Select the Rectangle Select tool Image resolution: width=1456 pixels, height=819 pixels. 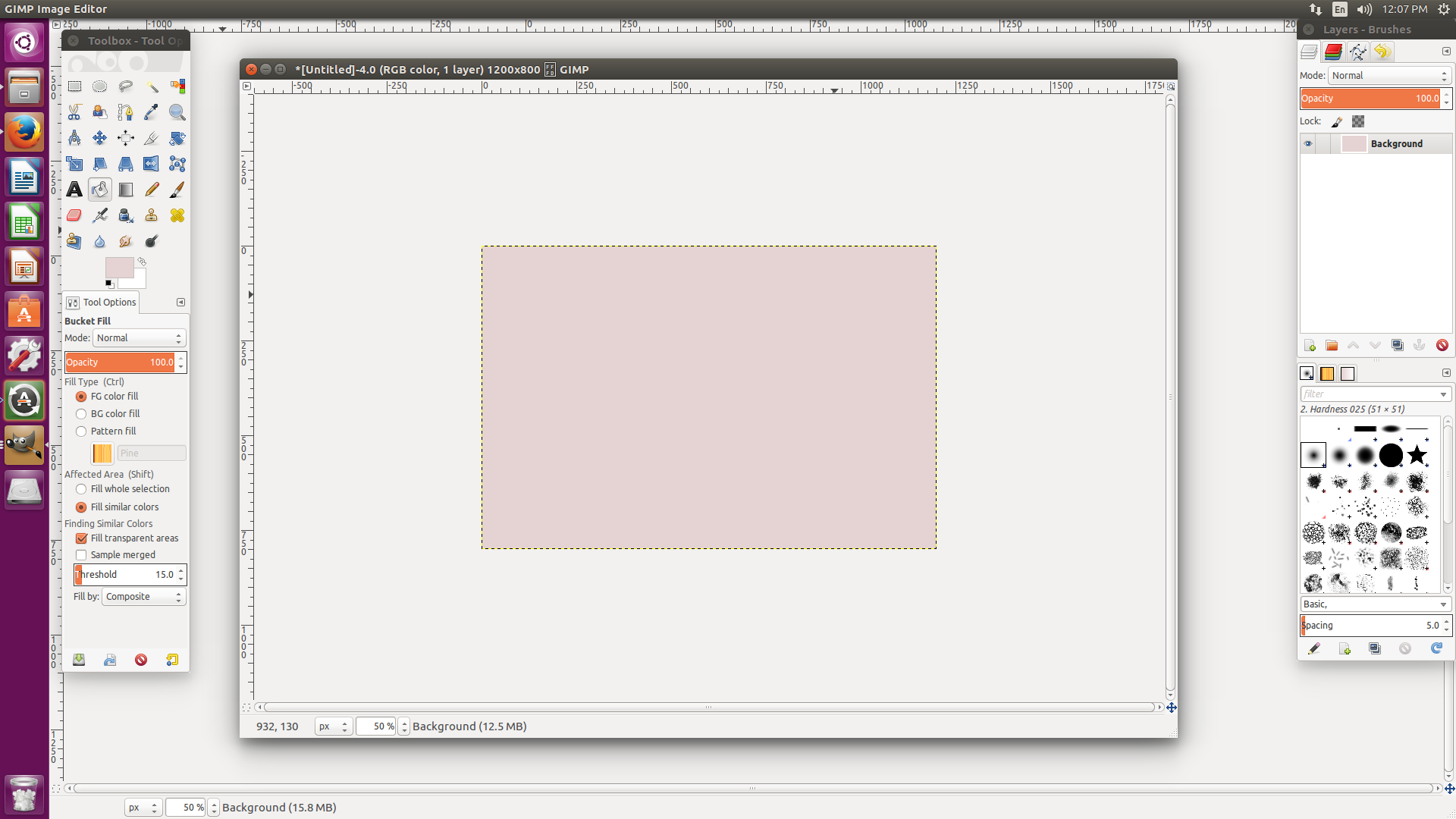[74, 86]
